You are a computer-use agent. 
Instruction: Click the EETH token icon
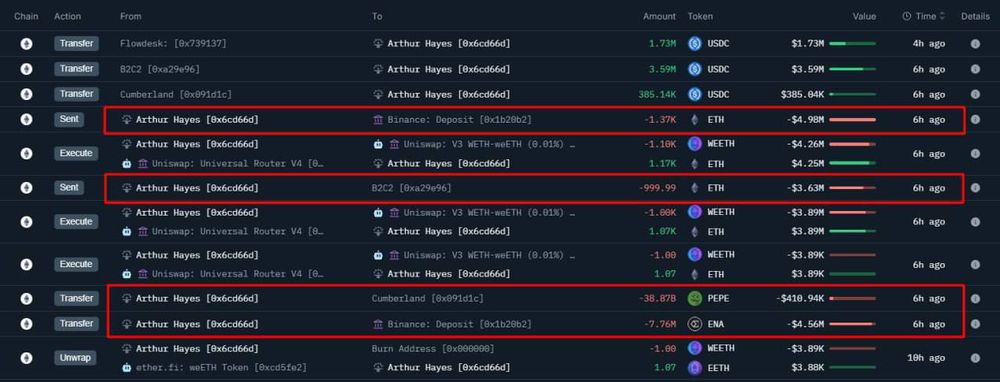point(695,368)
